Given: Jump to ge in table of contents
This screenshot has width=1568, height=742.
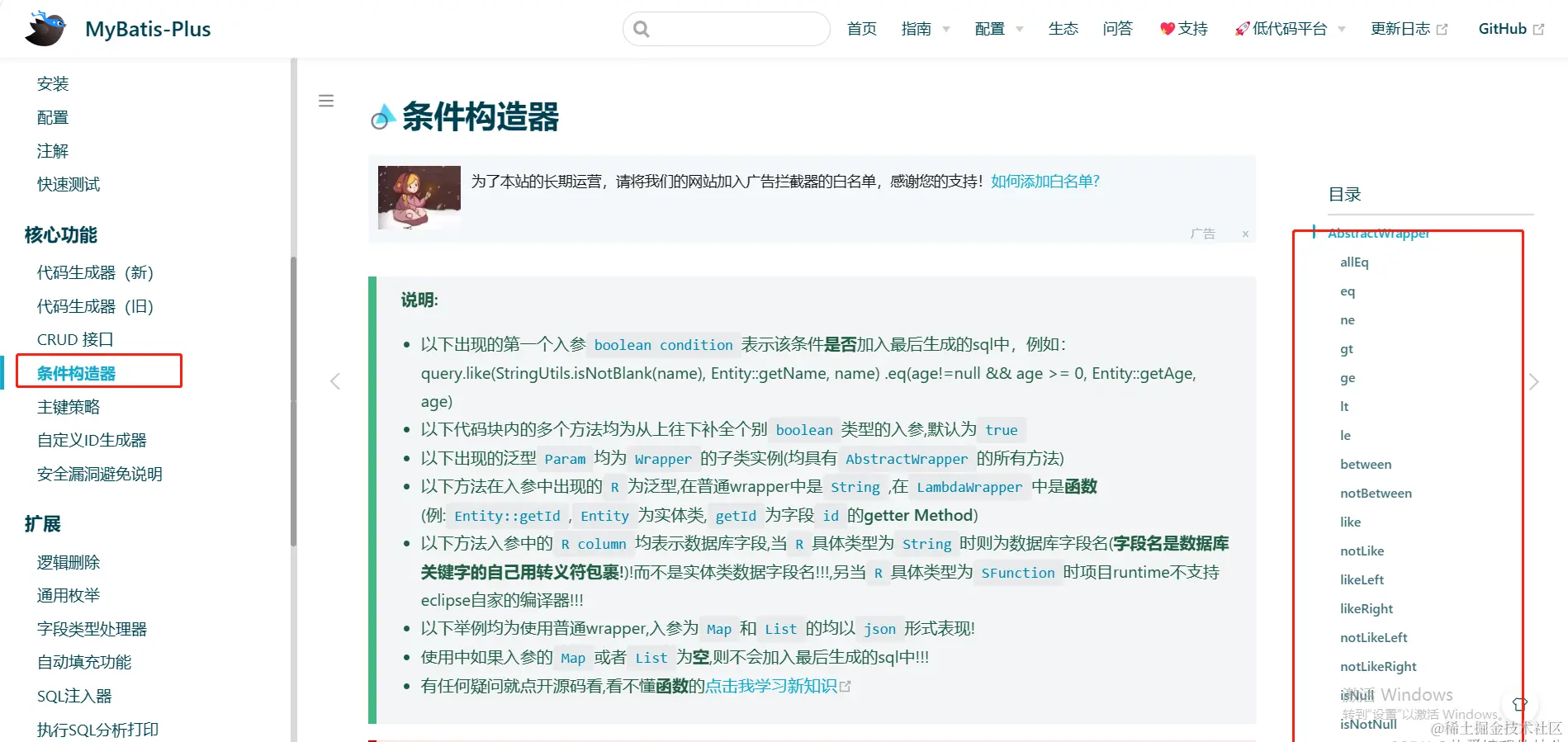Looking at the screenshot, I should tap(1348, 378).
